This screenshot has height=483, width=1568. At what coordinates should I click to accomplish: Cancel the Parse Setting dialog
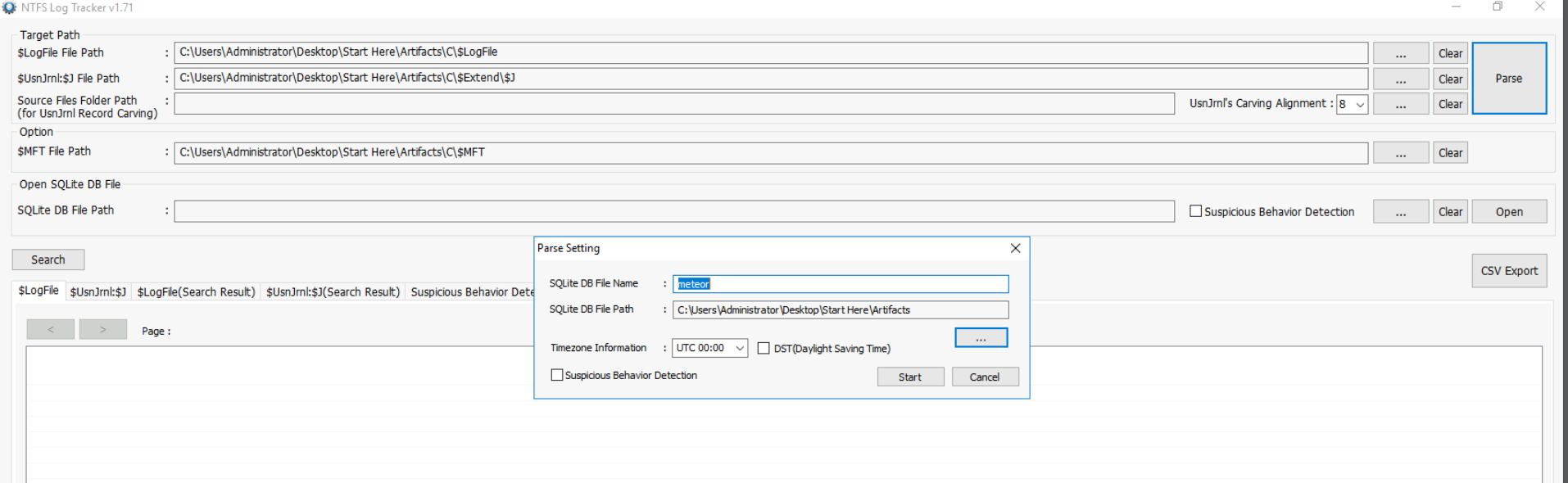[x=985, y=377]
